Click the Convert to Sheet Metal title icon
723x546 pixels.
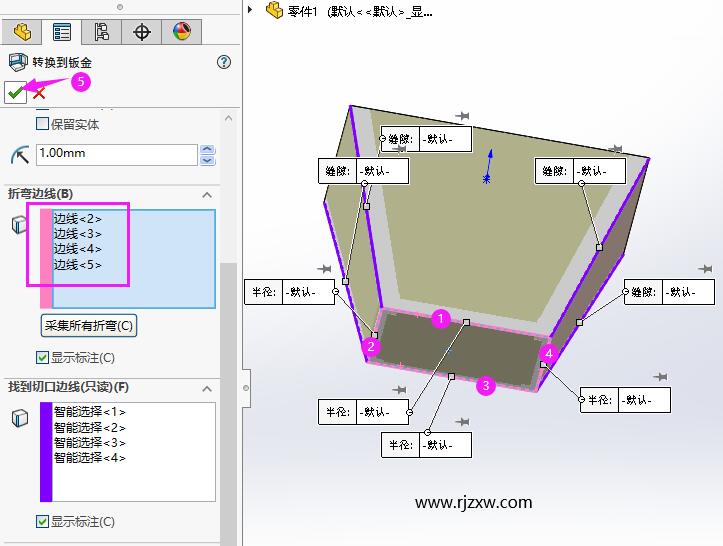tap(18, 62)
